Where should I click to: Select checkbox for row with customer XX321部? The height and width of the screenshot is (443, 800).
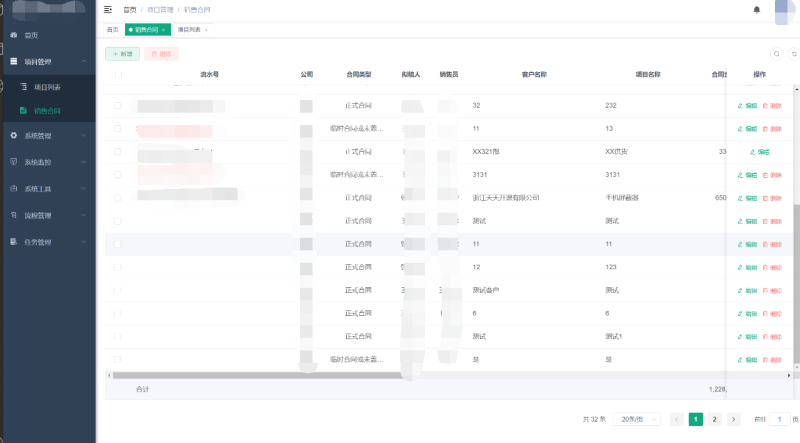pos(117,151)
